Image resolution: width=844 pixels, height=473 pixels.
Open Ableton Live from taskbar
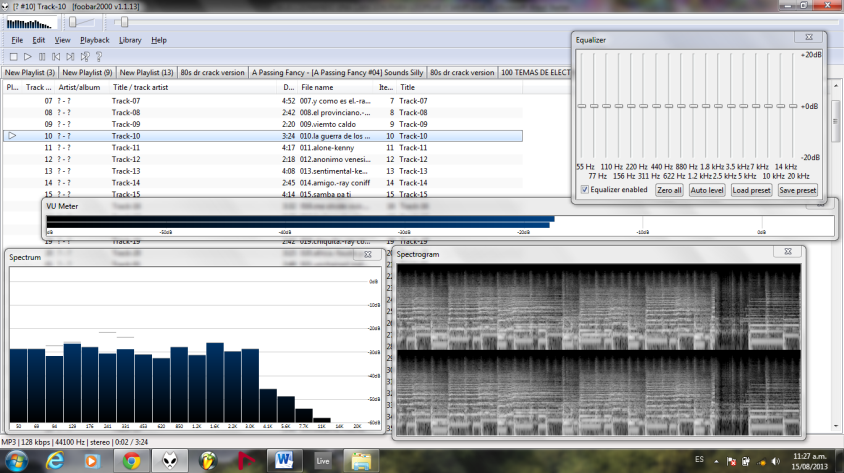(x=322, y=461)
